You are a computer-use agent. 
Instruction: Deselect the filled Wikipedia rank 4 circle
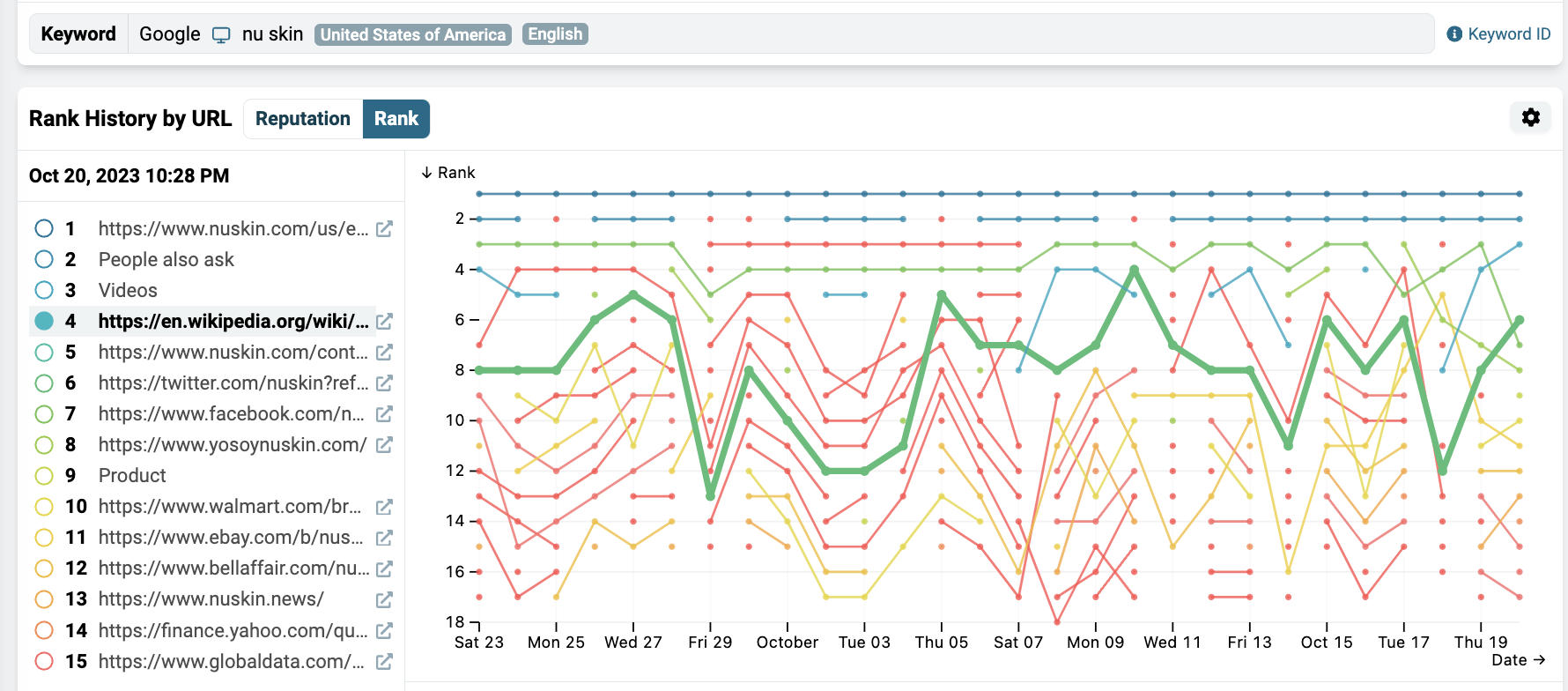point(44,322)
